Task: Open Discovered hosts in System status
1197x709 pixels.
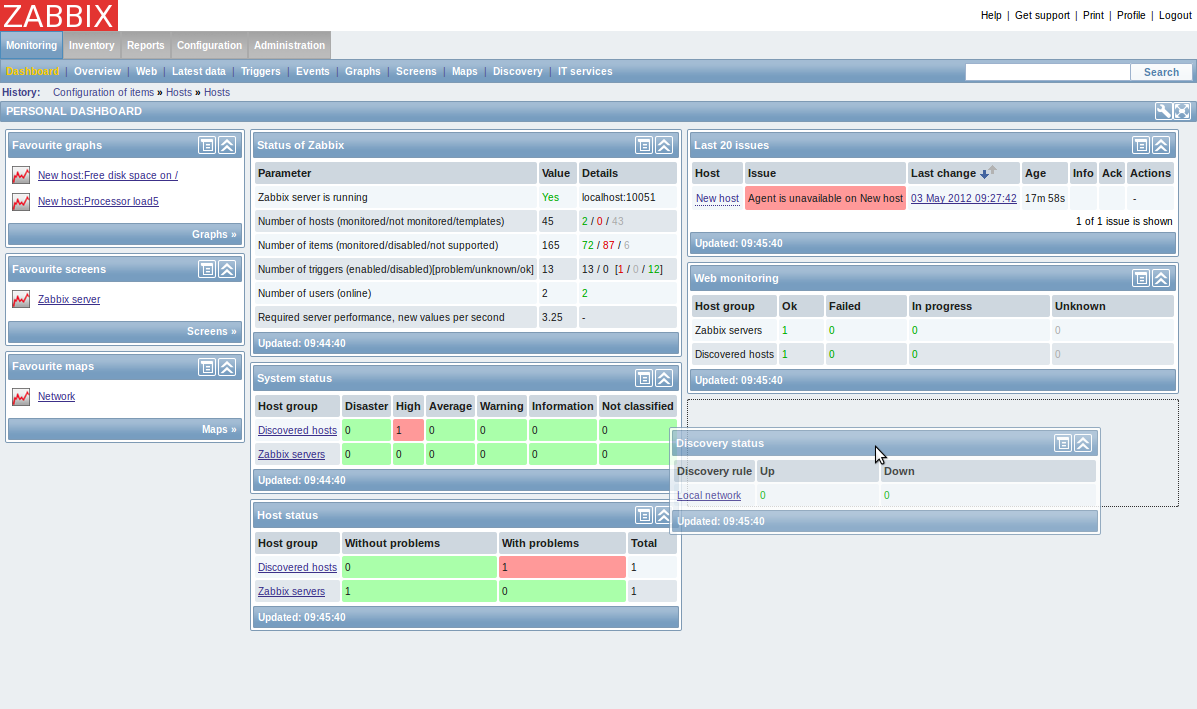Action: 297,430
